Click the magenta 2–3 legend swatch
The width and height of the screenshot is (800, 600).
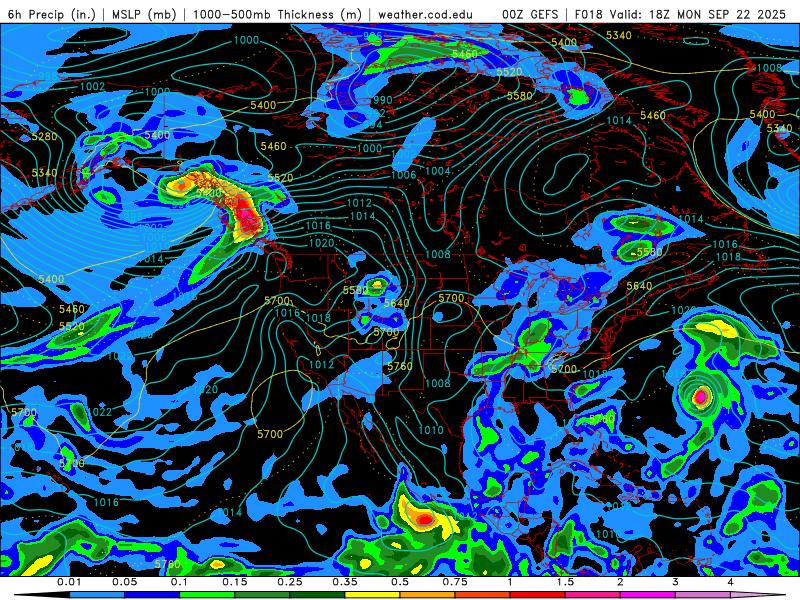pos(648,595)
